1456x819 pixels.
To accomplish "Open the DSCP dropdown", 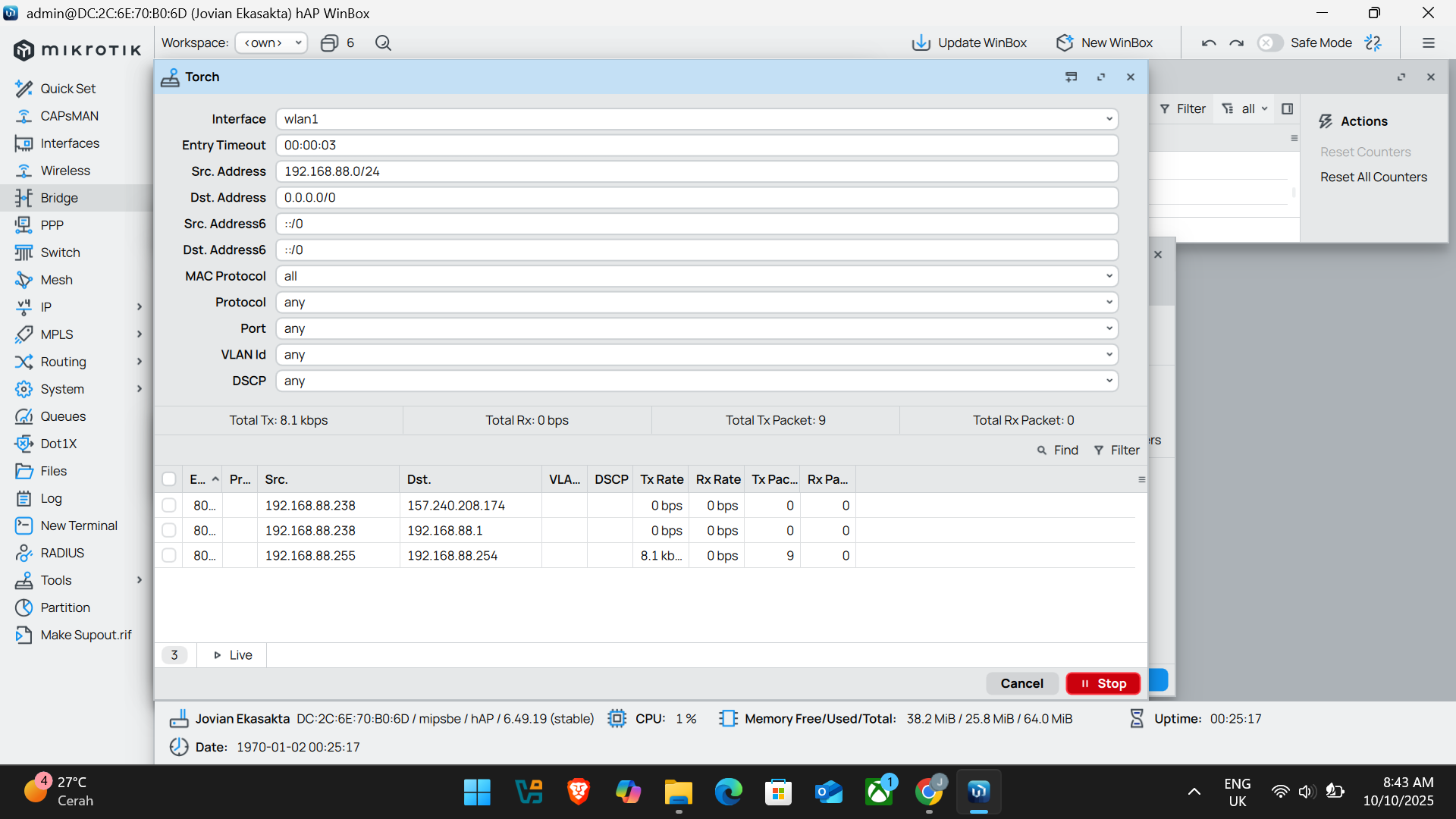I will pos(697,381).
